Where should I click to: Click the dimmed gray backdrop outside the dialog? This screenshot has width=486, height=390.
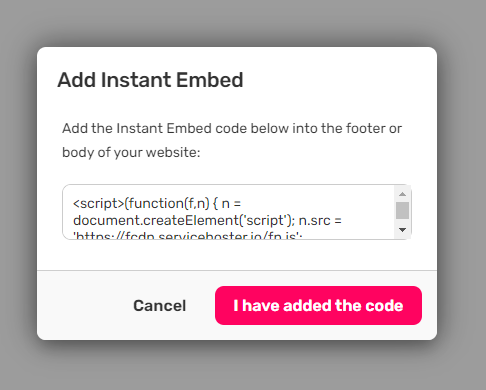click(x=243, y=23)
